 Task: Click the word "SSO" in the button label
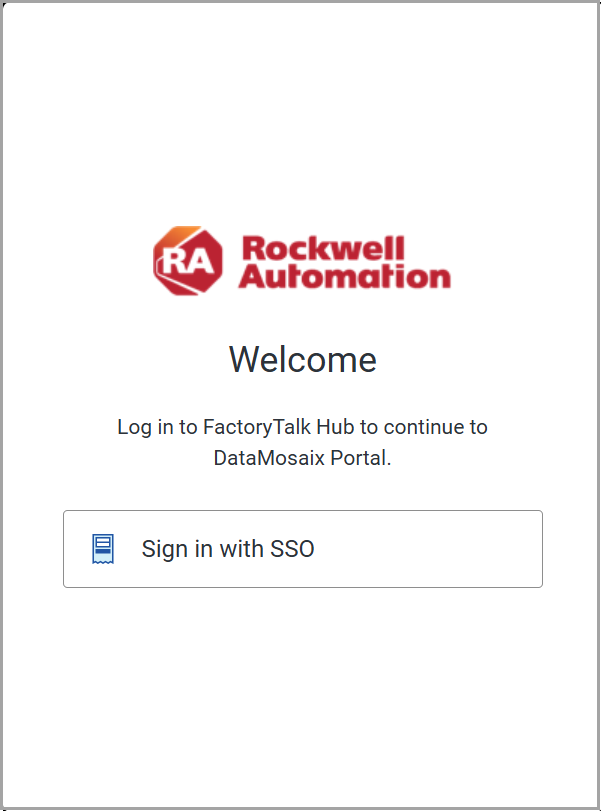pyautogui.click(x=292, y=549)
